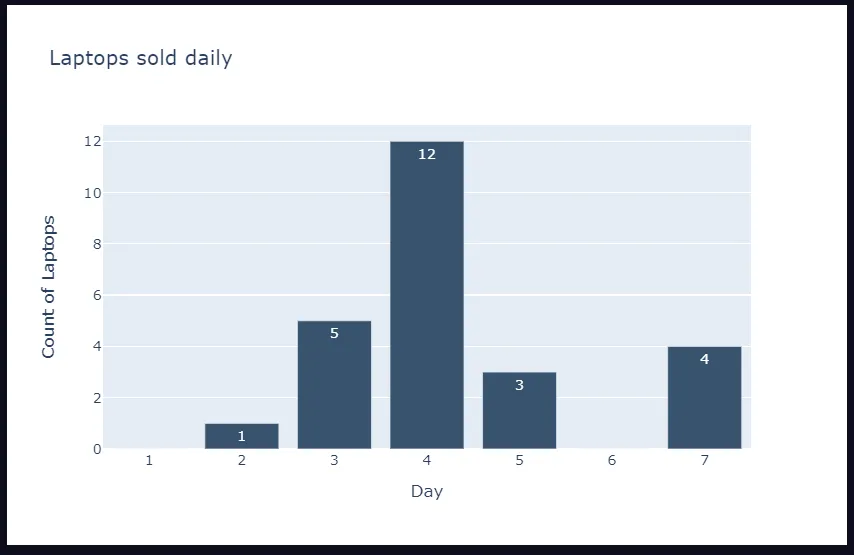This screenshot has width=854, height=555.
Task: Click the 'Count of Laptops' axis label
Action: (x=48, y=287)
